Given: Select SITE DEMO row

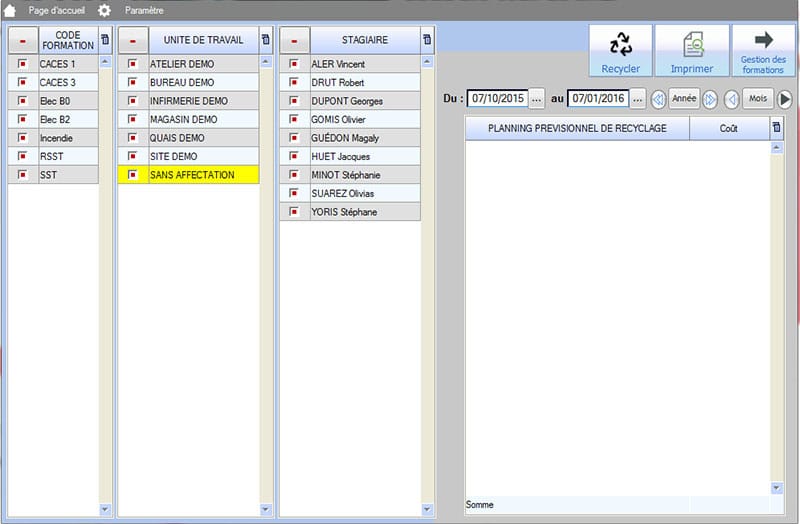Looking at the screenshot, I should click(189, 156).
